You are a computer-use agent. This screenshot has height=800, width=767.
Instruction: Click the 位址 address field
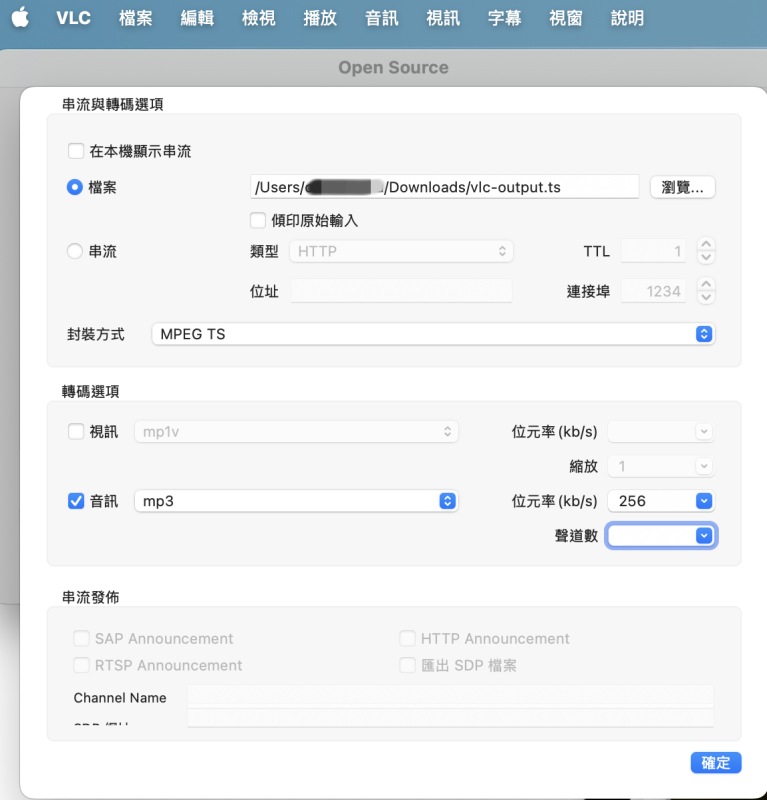pyautogui.click(x=401, y=291)
